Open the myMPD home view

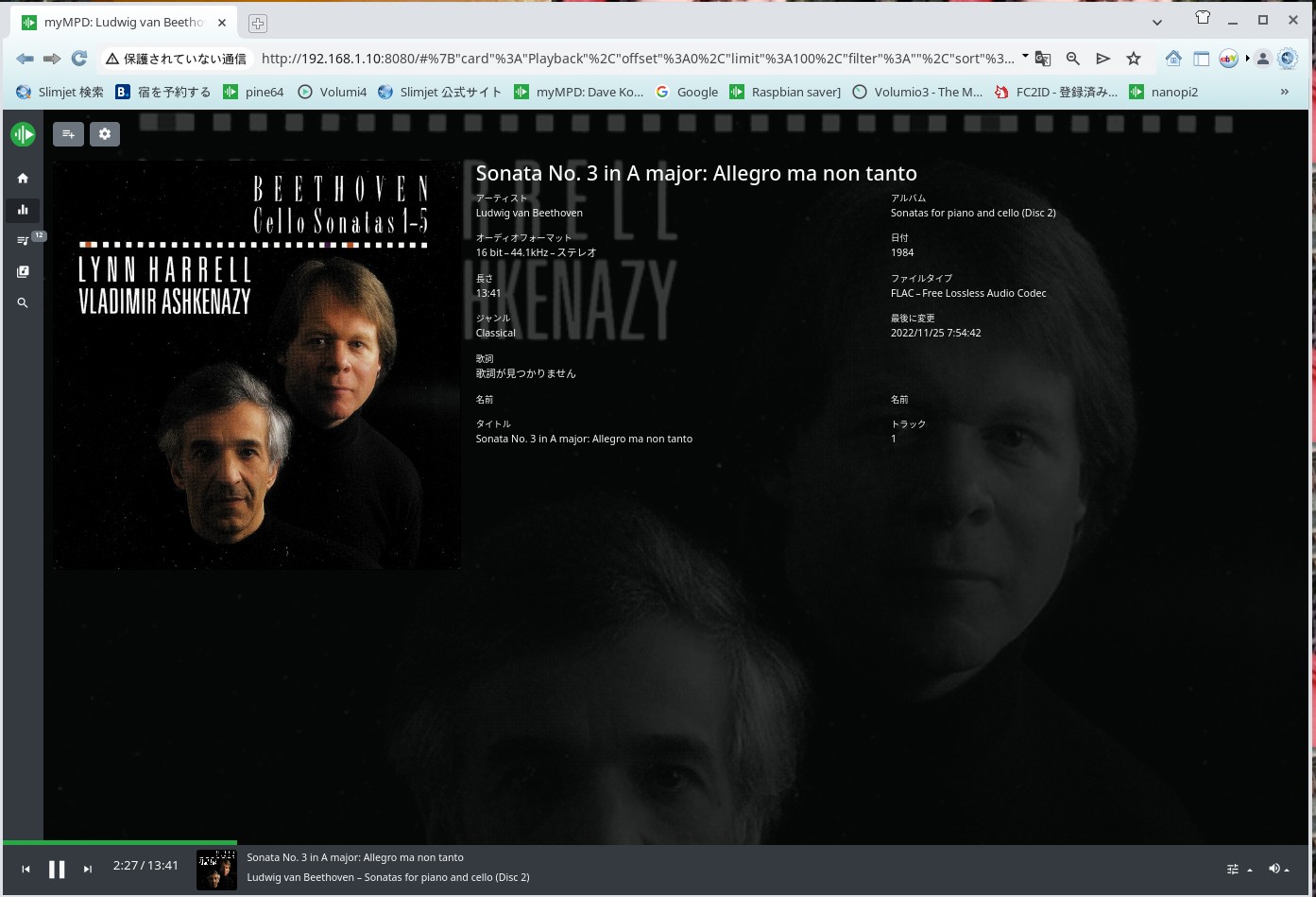coord(23,179)
